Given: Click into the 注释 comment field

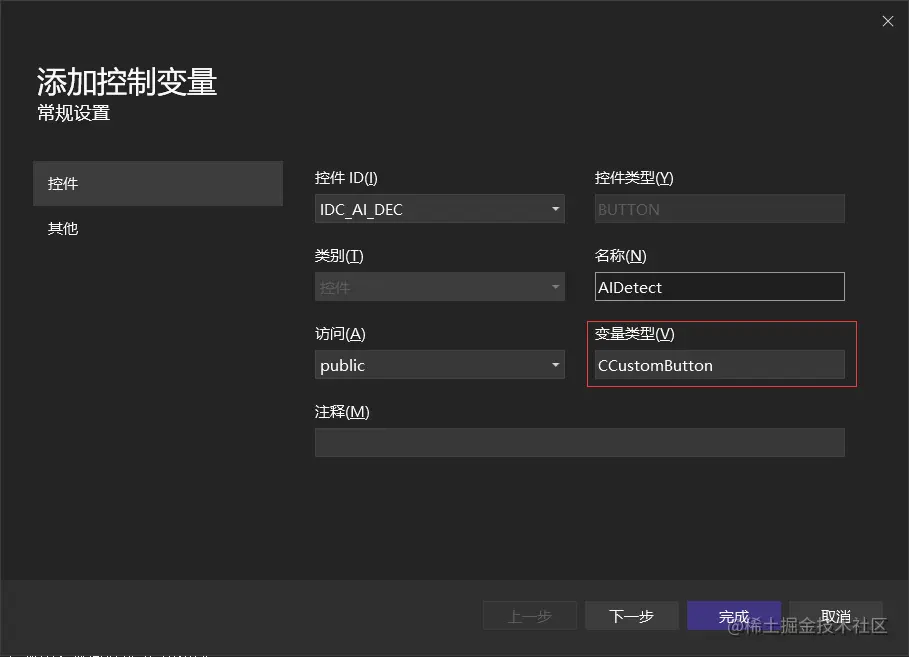Looking at the screenshot, I should pos(580,443).
